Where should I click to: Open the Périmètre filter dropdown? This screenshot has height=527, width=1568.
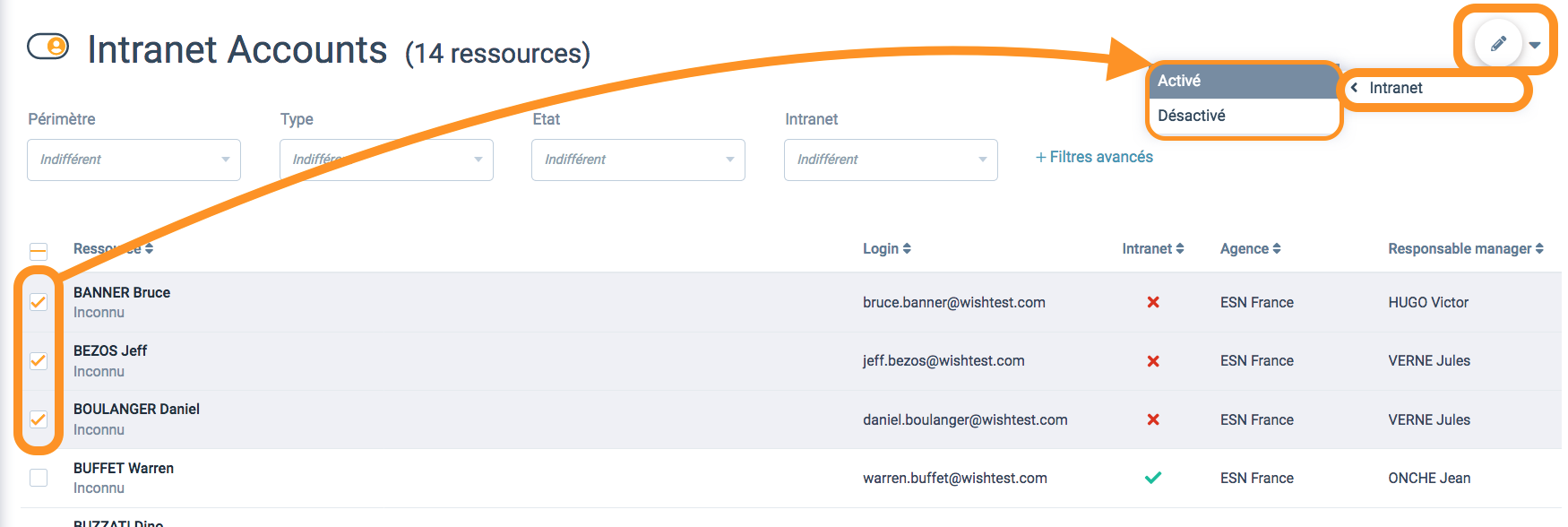134,160
